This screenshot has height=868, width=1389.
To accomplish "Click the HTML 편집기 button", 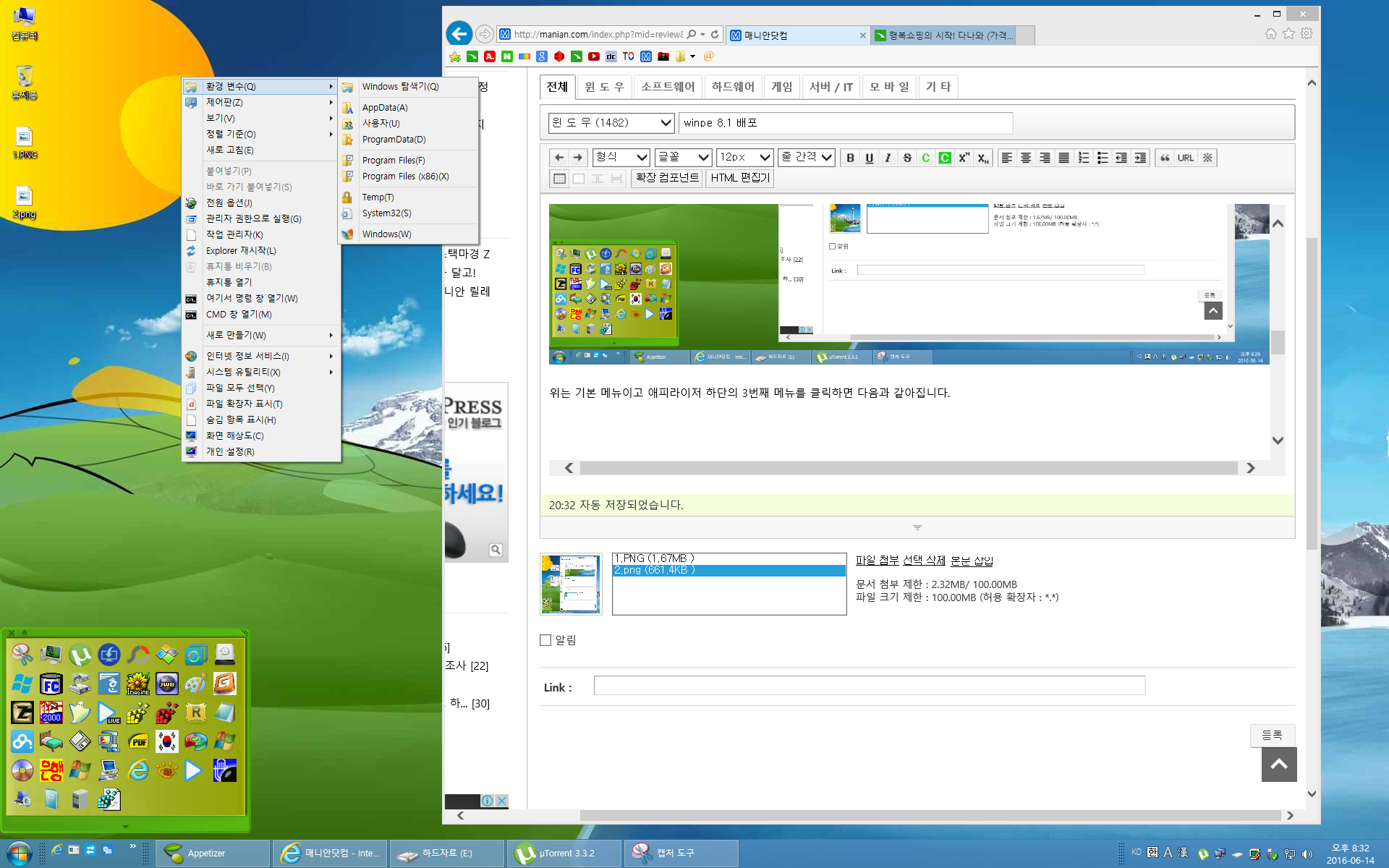I will (739, 178).
